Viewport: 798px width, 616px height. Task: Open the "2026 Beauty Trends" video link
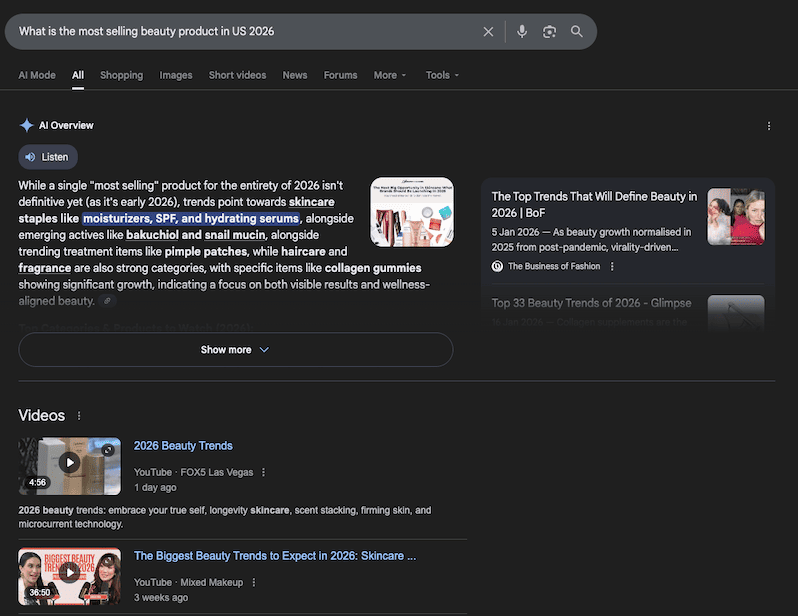click(183, 446)
